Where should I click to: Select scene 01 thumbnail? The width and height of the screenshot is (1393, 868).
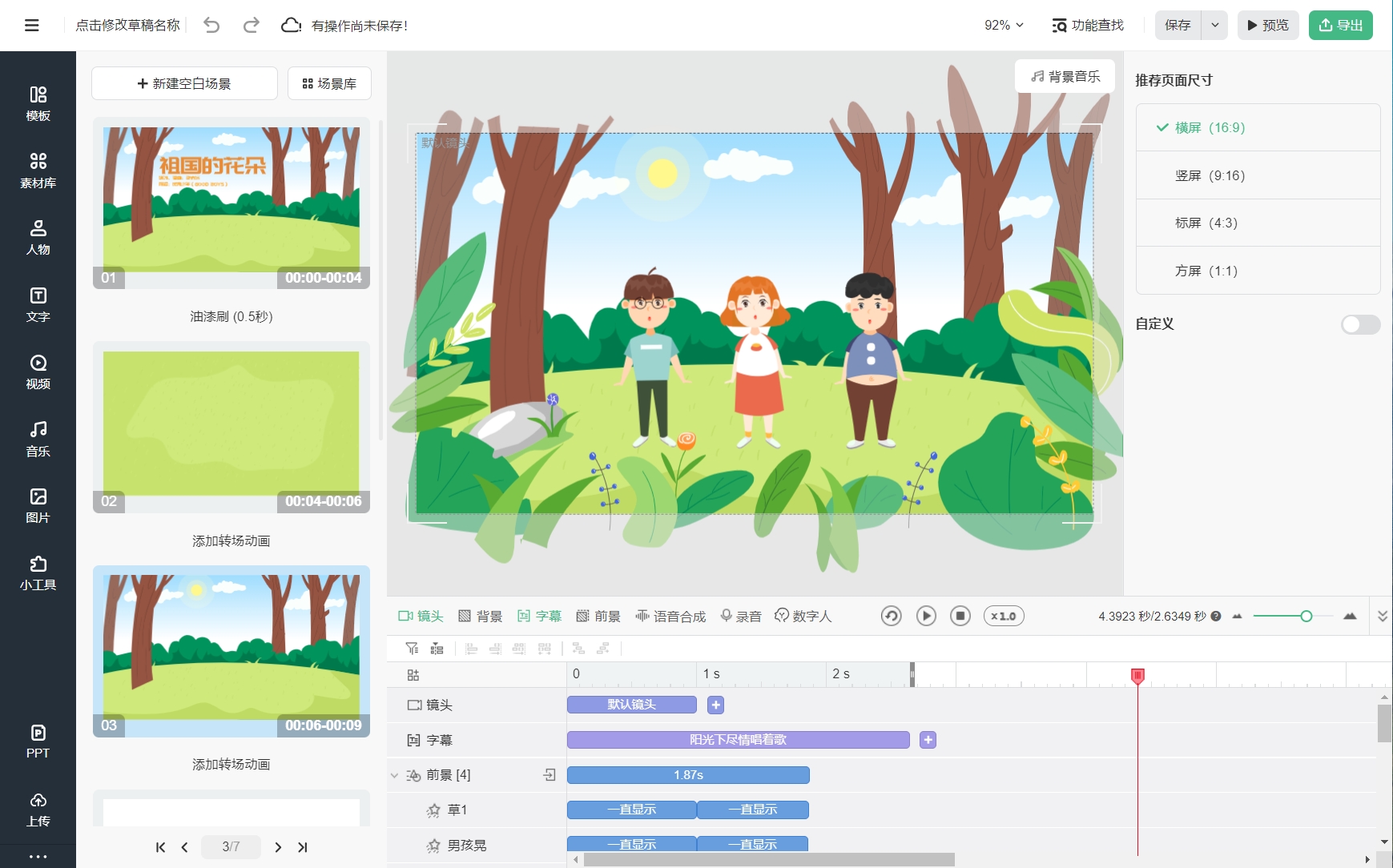point(231,203)
